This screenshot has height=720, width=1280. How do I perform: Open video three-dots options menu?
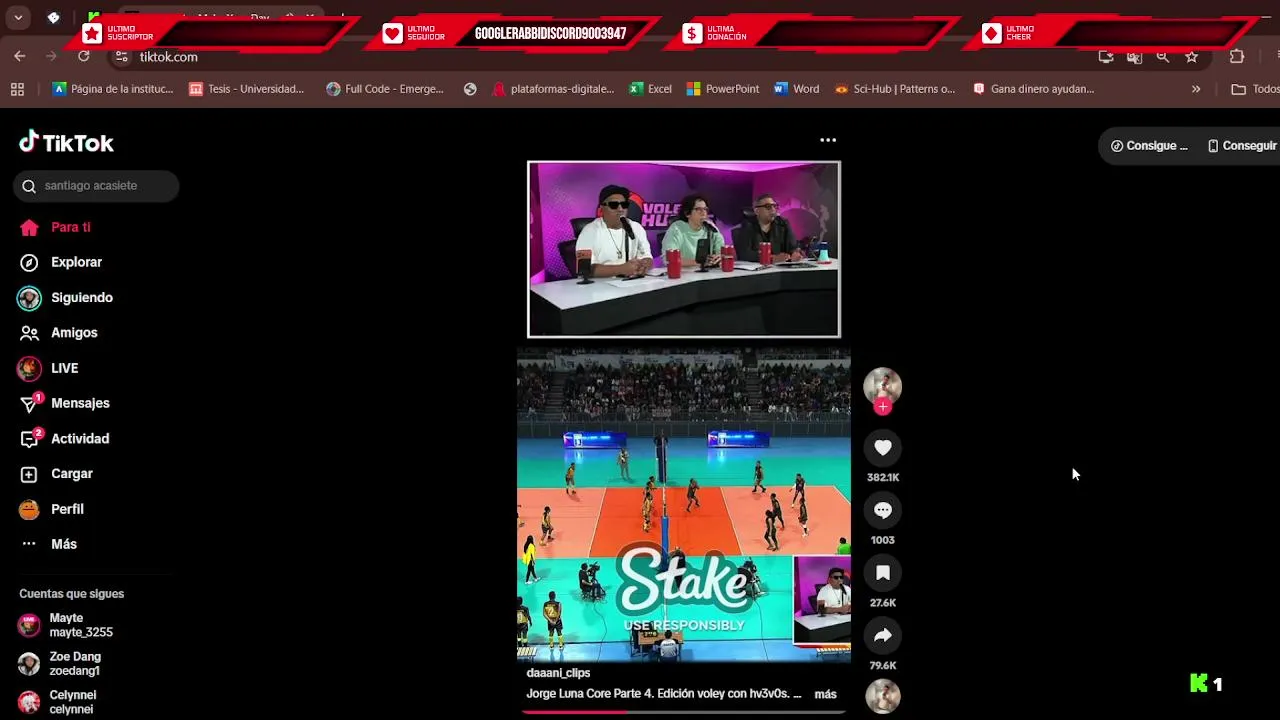click(828, 140)
